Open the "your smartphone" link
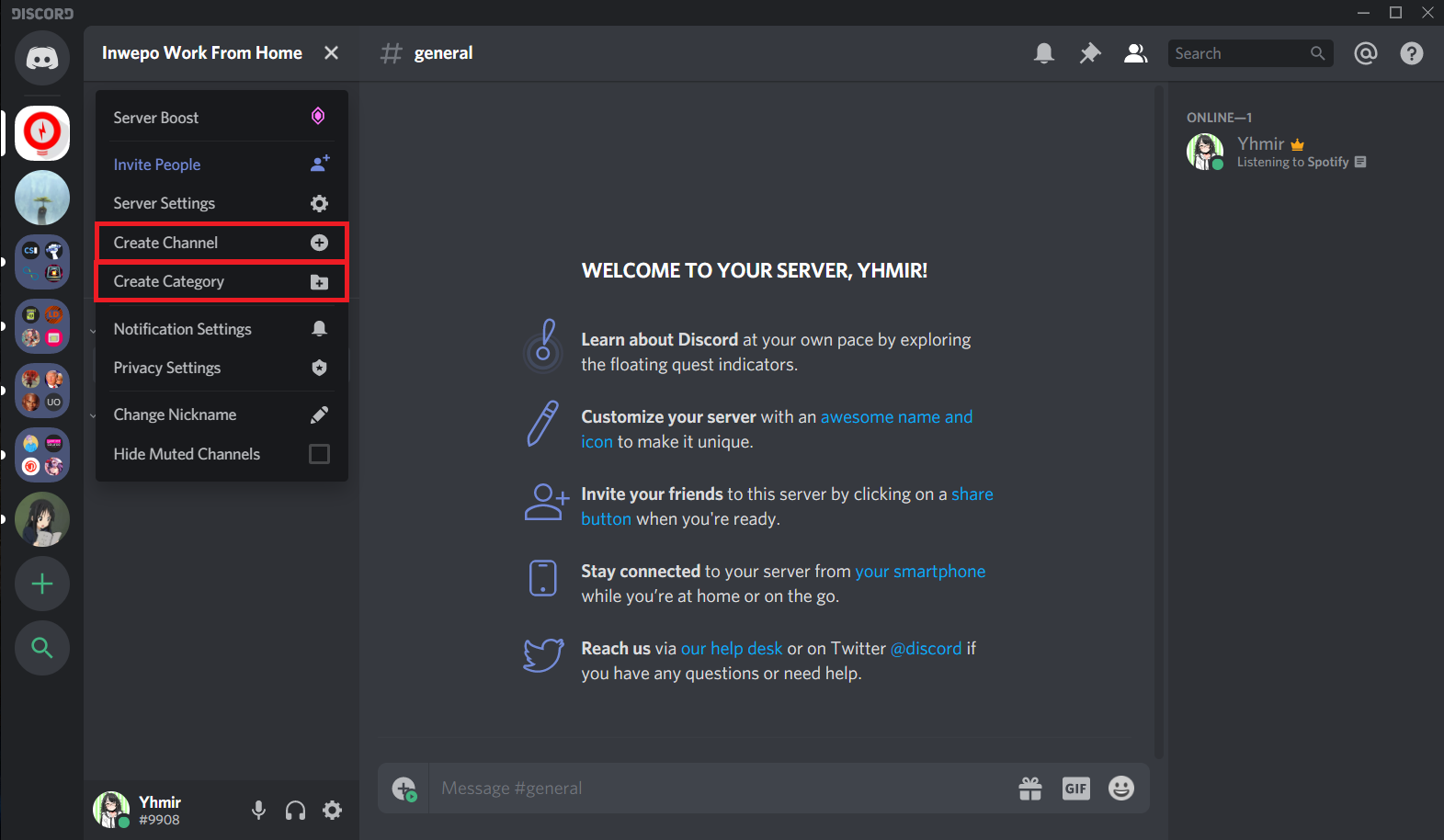This screenshot has height=840, width=1444. click(x=920, y=571)
